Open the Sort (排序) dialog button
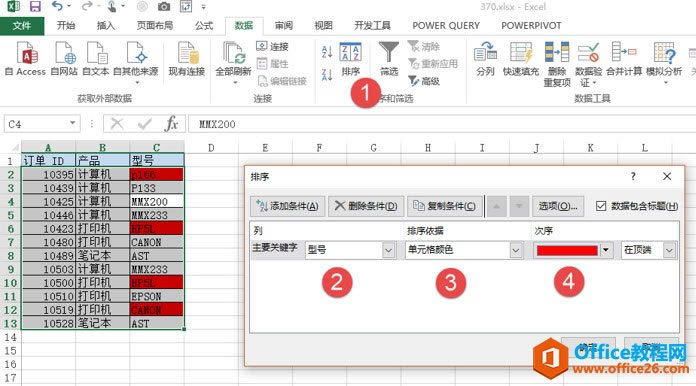Image resolution: width=696 pixels, height=386 pixels. 351,59
